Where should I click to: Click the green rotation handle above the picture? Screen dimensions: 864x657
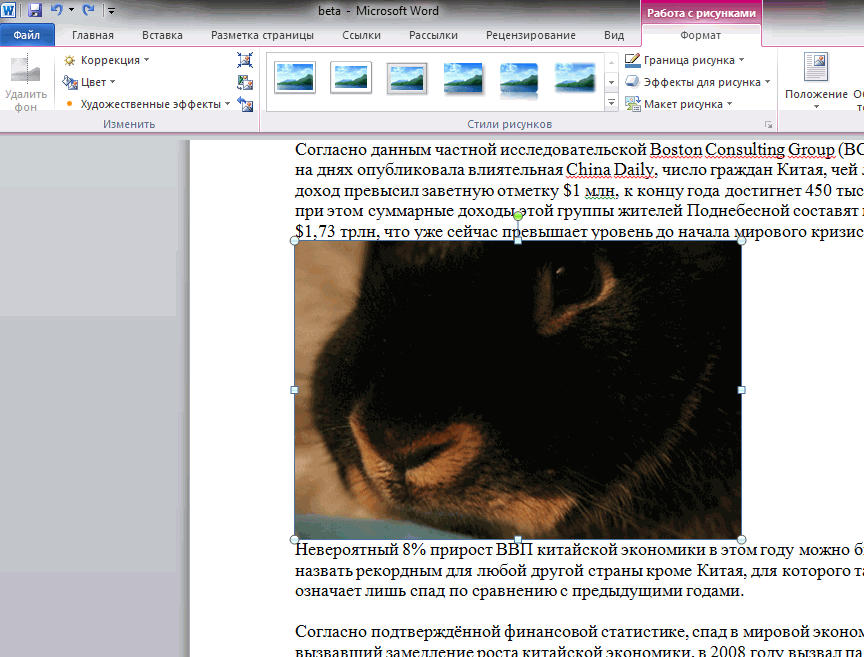coord(518,216)
